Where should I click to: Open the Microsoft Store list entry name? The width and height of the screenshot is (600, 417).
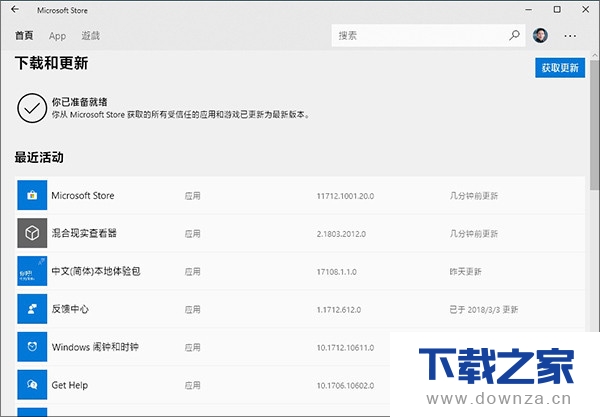[x=85, y=195]
